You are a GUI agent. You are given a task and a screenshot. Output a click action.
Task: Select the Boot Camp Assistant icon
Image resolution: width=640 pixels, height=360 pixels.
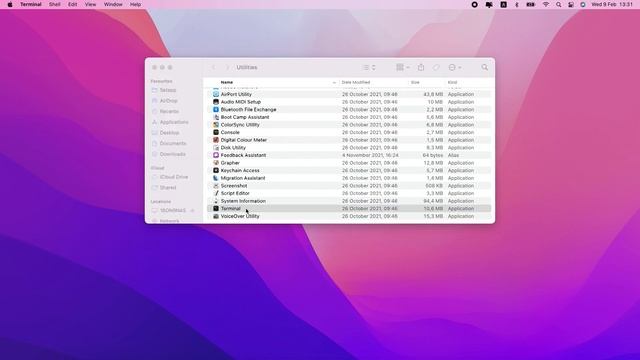[216, 117]
